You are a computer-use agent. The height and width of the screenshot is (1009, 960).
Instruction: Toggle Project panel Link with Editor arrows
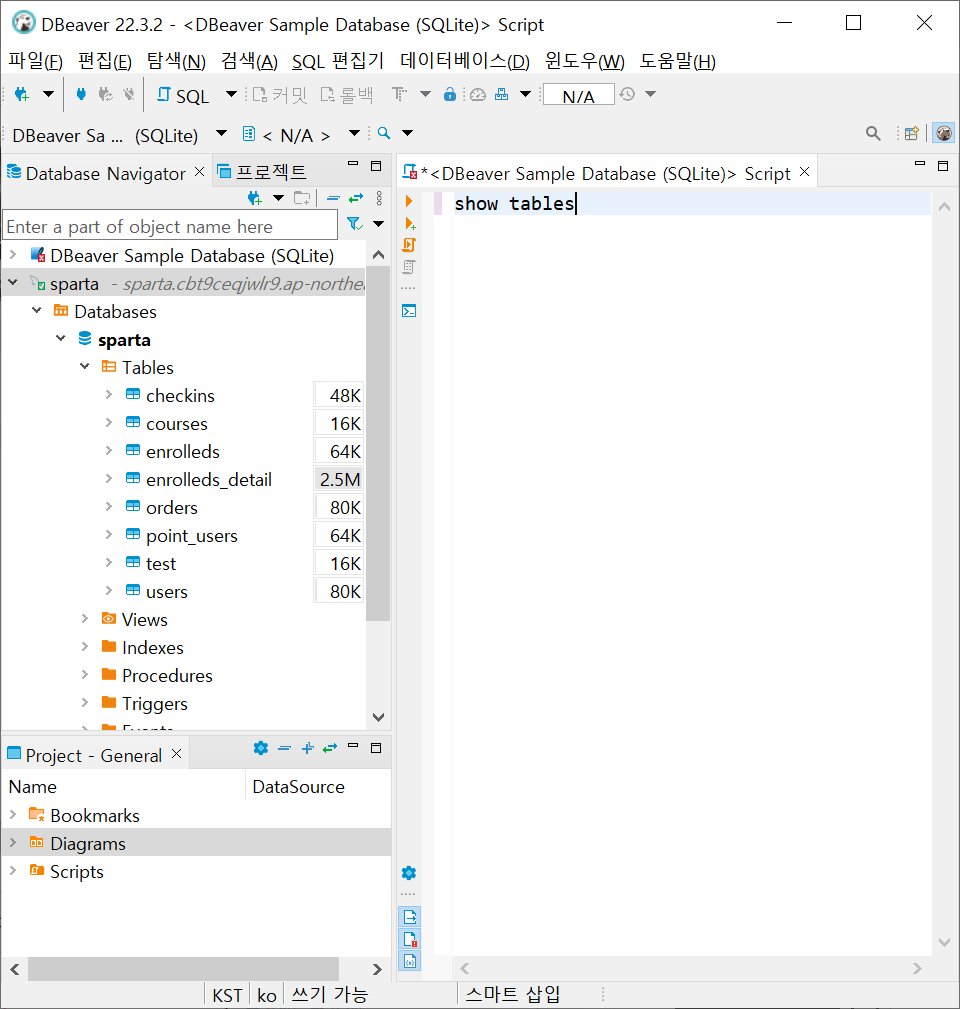[x=330, y=748]
